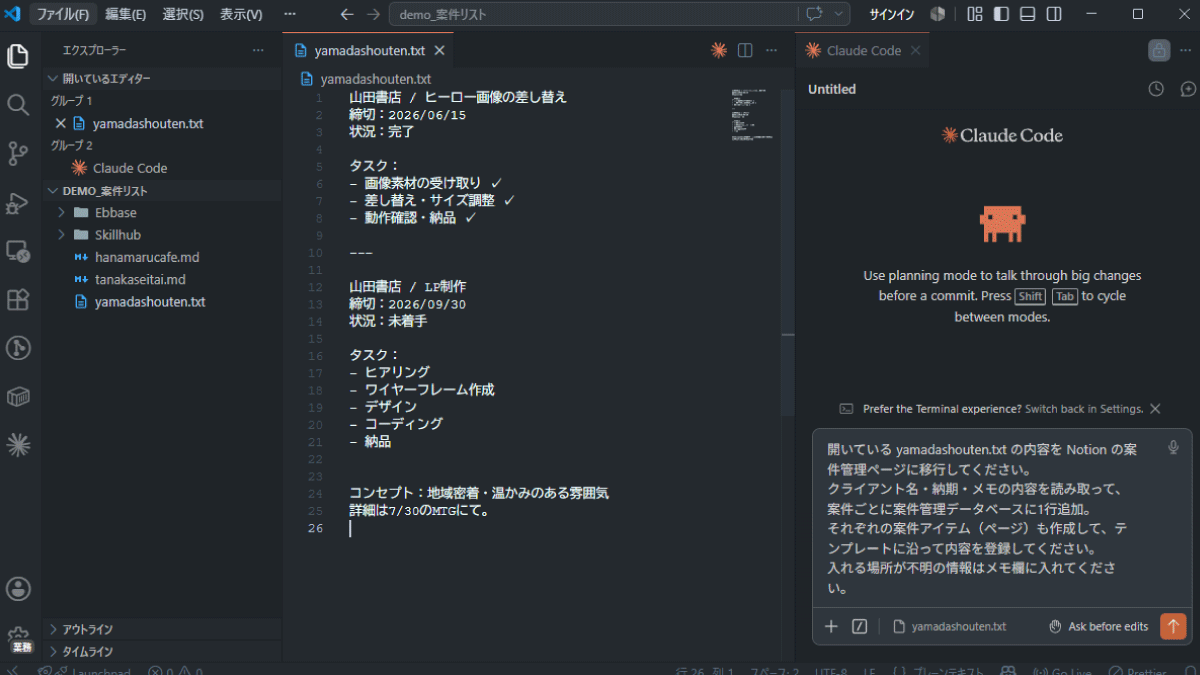Click the サインイン sign-in button
The width and height of the screenshot is (1200, 675).
point(891,14)
